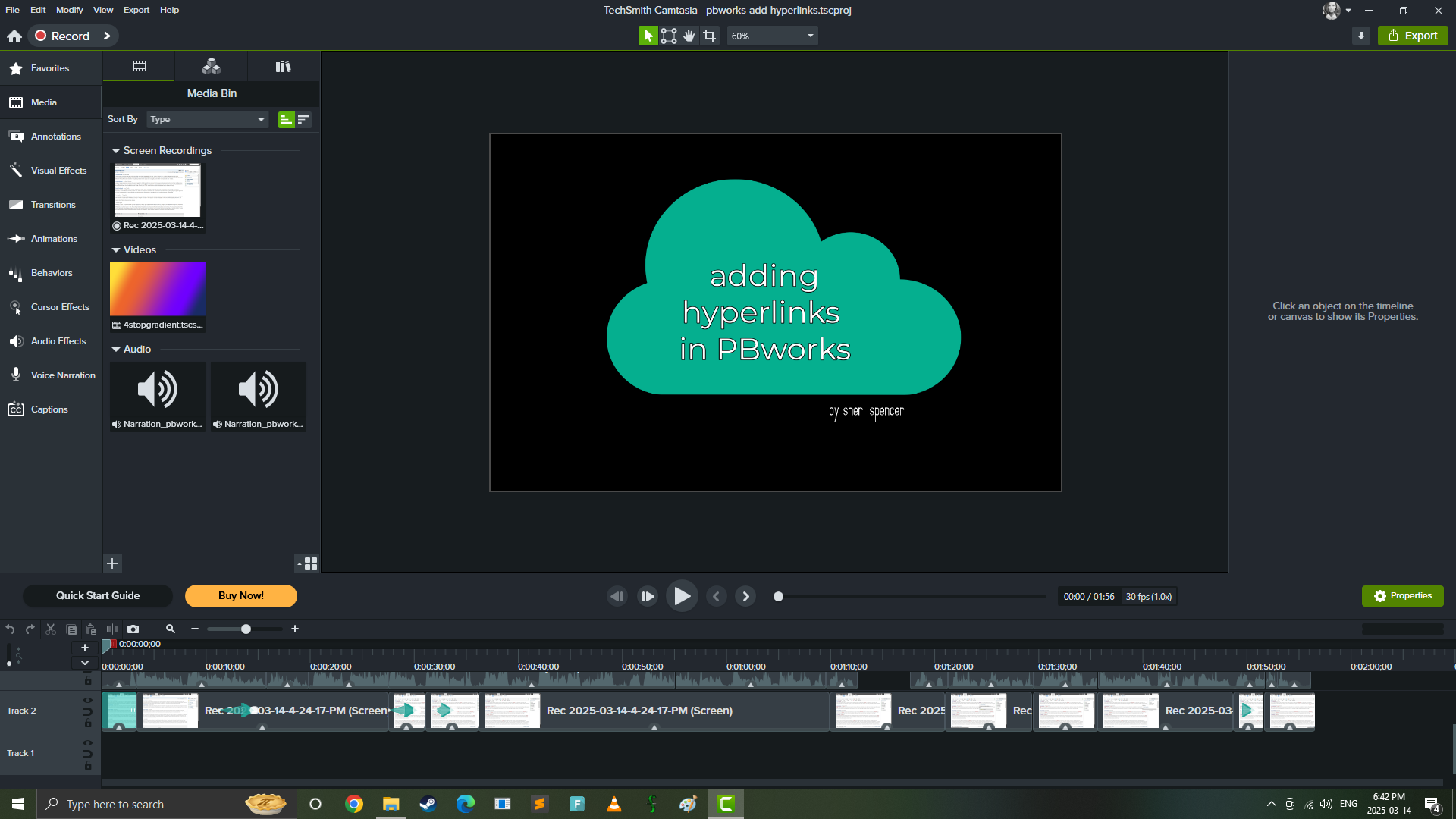The width and height of the screenshot is (1456, 819).
Task: Open the Help menu
Action: (x=170, y=10)
